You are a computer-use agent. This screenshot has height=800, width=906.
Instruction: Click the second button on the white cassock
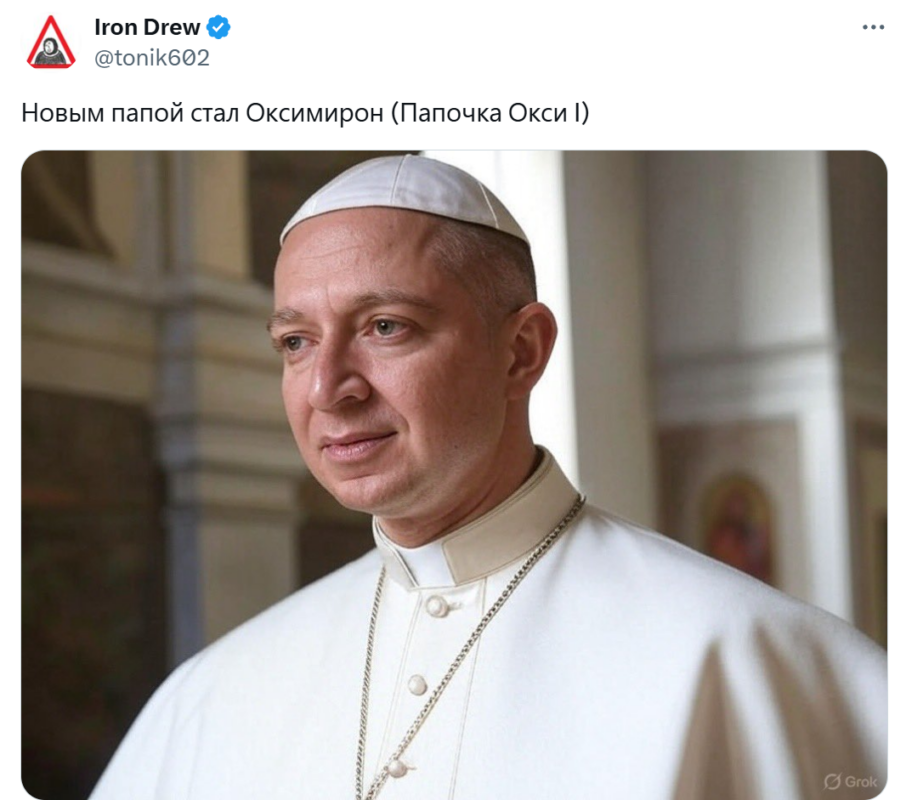417,685
